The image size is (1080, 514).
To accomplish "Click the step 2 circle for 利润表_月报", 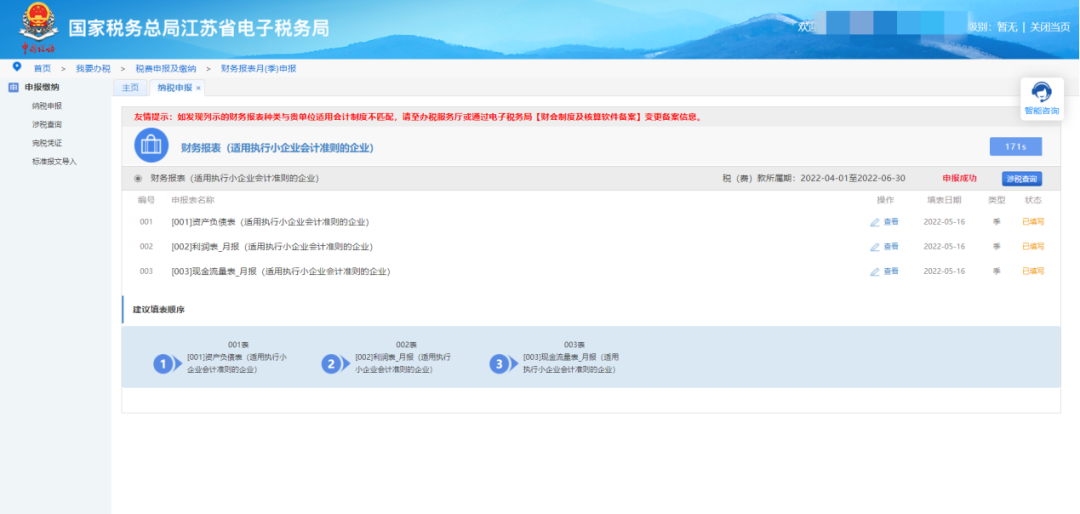I will pos(332,364).
